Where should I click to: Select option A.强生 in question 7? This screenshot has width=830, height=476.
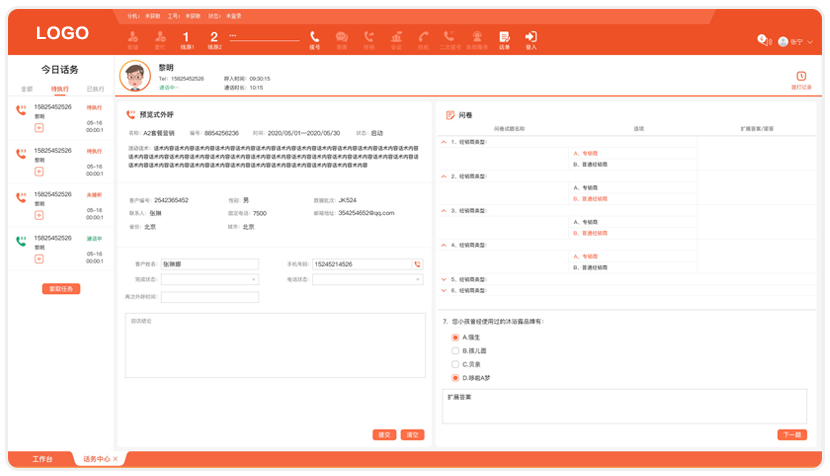pos(456,337)
